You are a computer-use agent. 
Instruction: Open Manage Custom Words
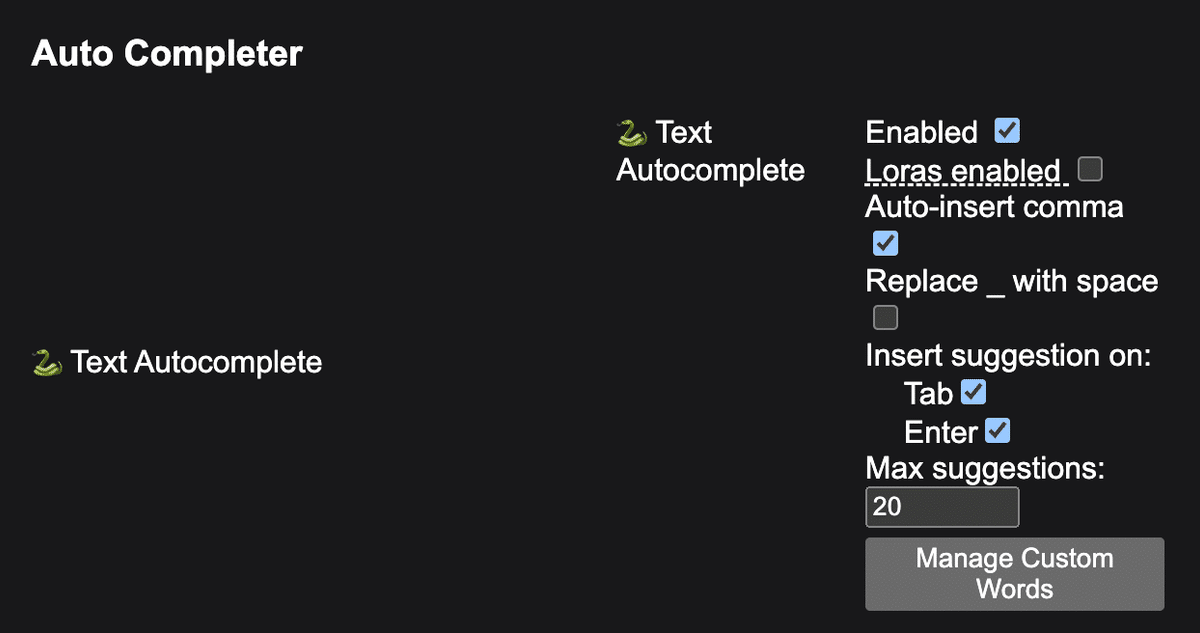[x=1014, y=573]
